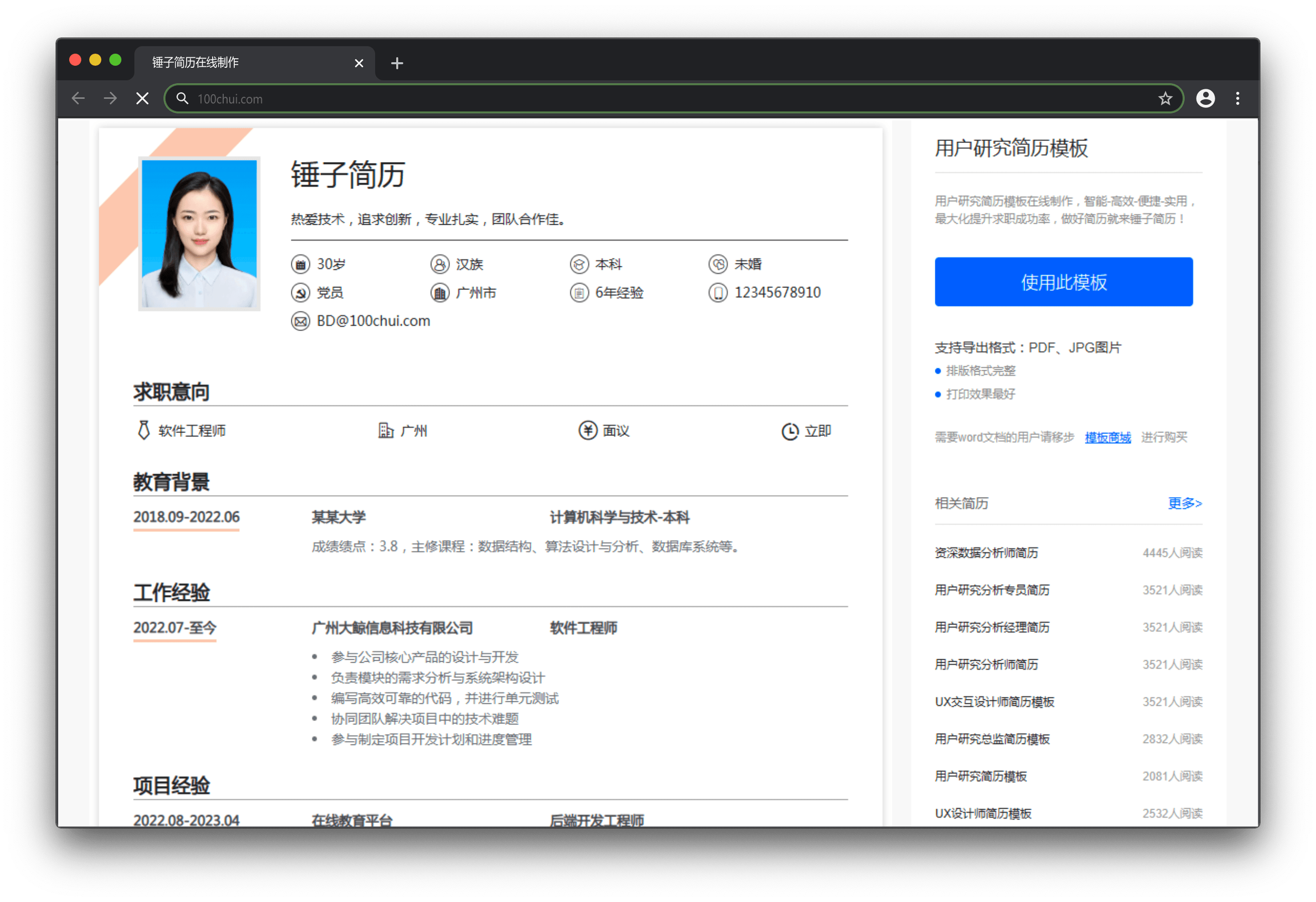Viewport: 1316px width, 902px height.
Task: Bookmark this page with the star icon
Action: pyautogui.click(x=1165, y=99)
